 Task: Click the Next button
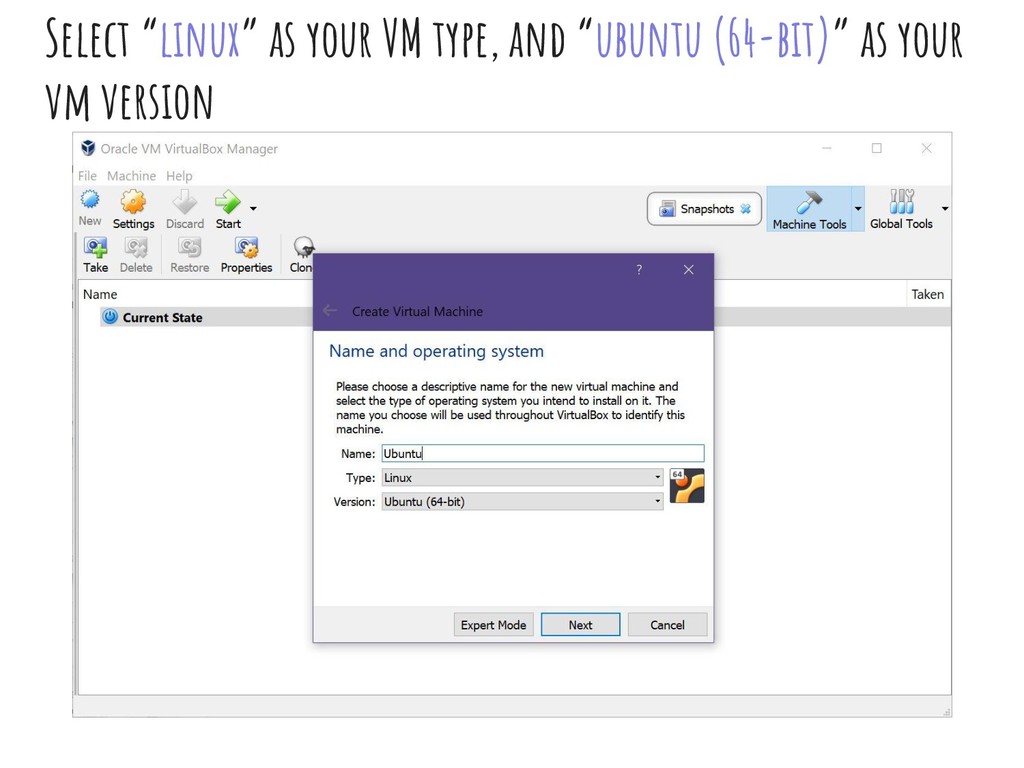580,625
